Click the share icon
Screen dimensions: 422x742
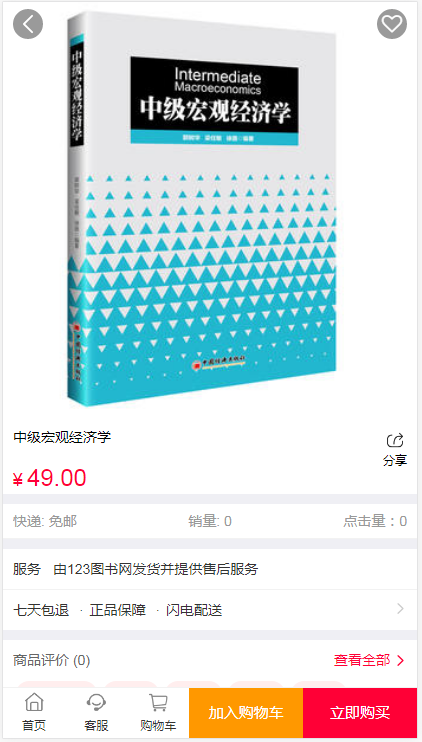pyautogui.click(x=395, y=441)
